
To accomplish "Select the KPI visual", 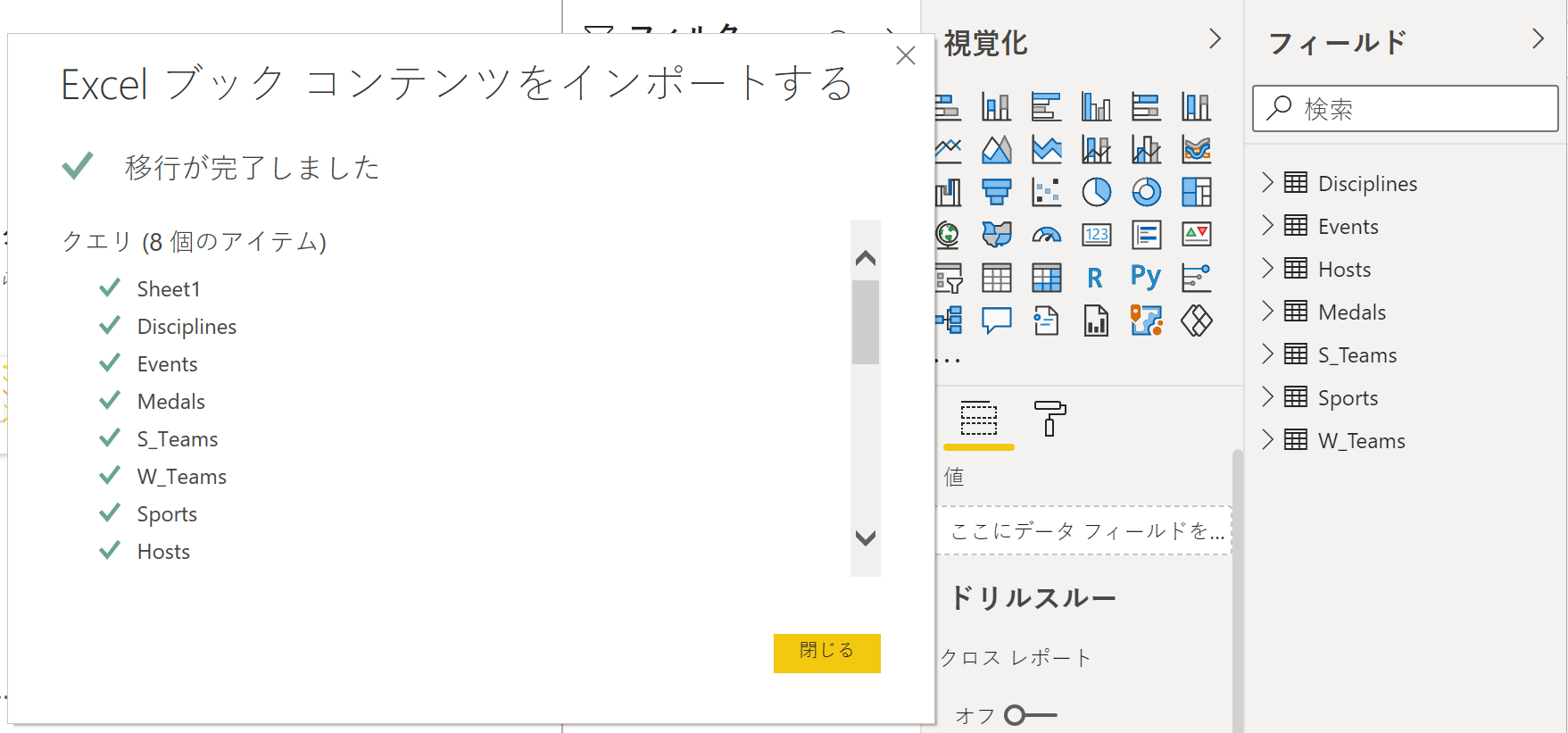I will coord(1197,235).
